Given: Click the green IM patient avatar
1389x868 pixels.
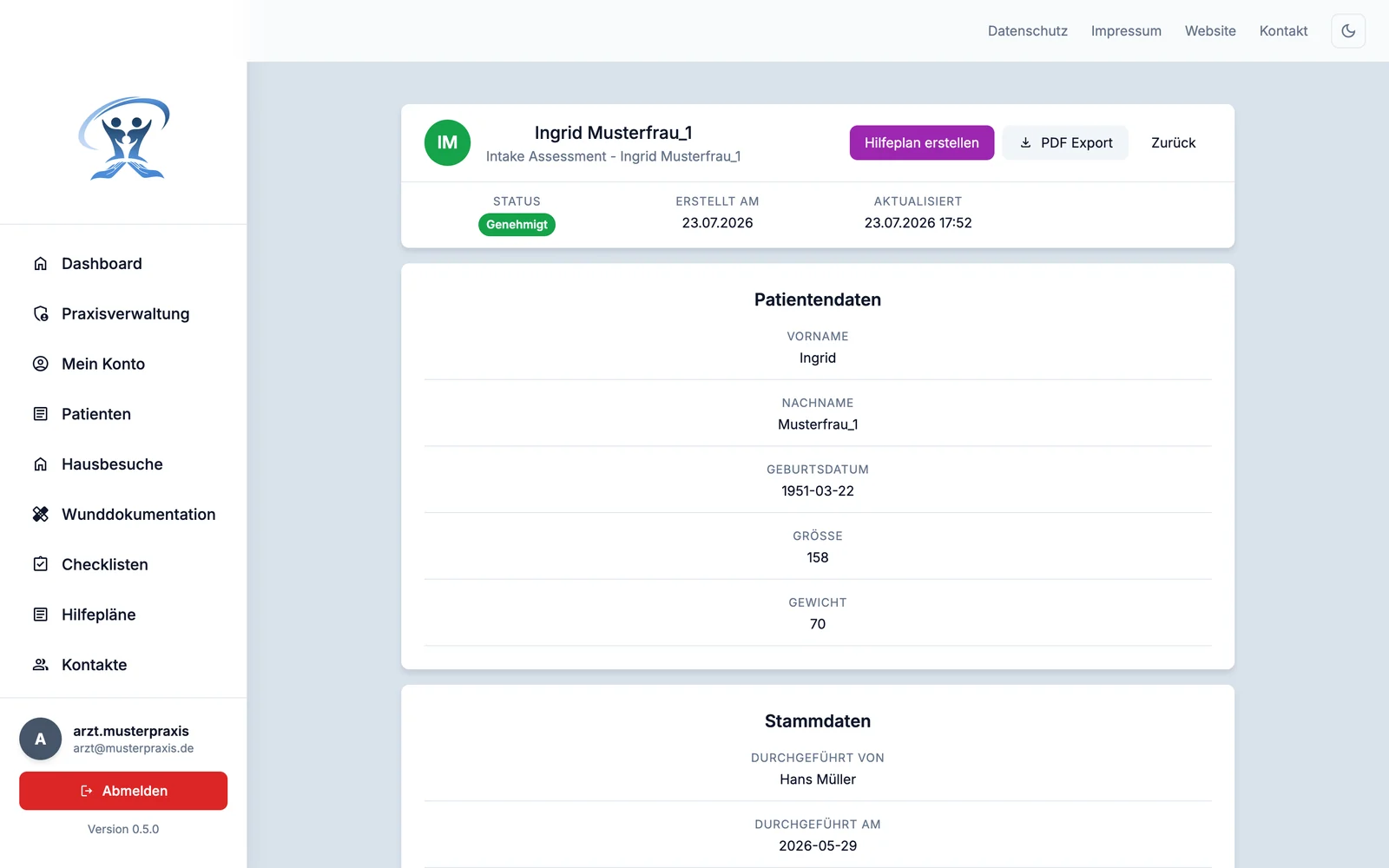Looking at the screenshot, I should (x=447, y=142).
